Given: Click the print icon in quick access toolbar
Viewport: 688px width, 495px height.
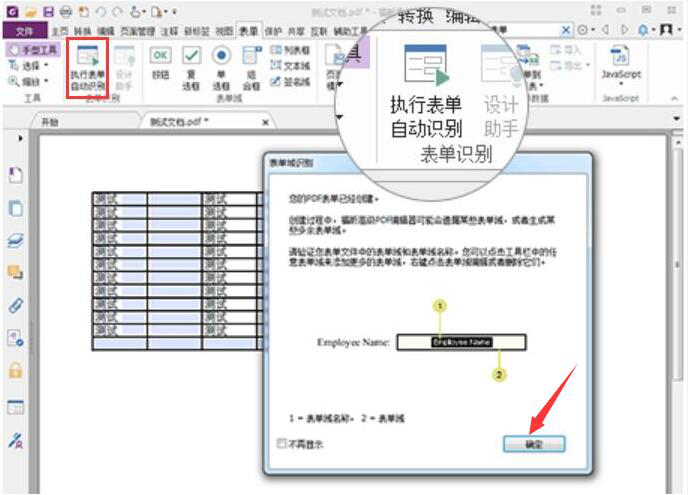Looking at the screenshot, I should tap(66, 12).
